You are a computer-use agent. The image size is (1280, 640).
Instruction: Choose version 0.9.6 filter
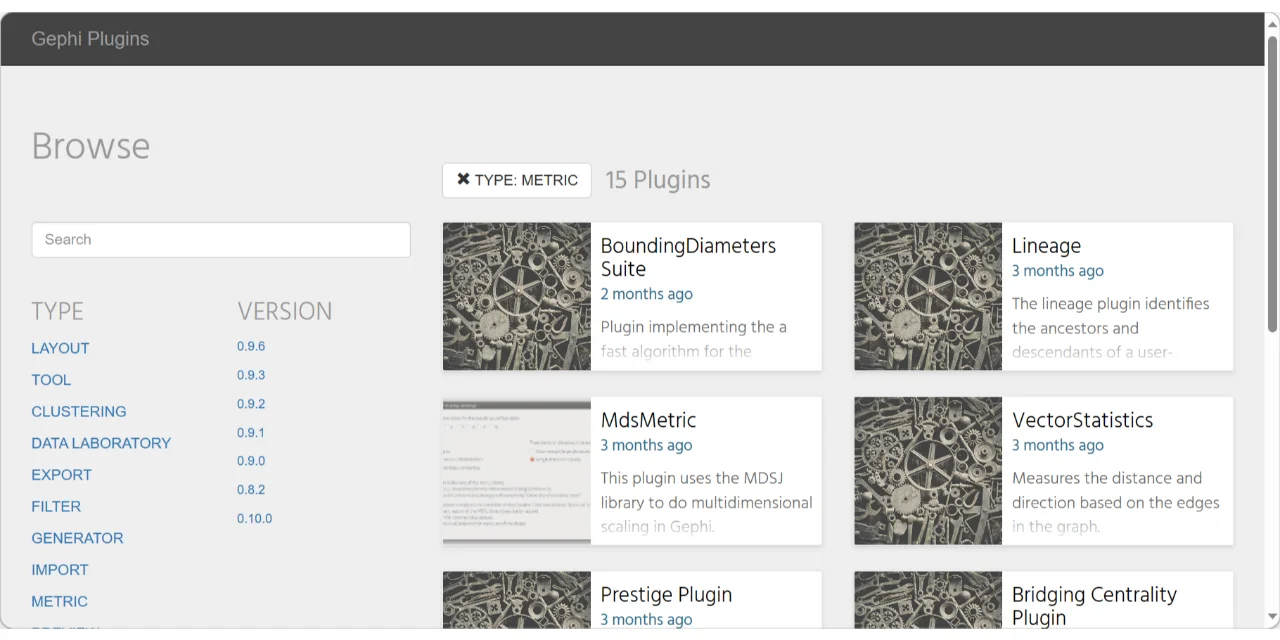tap(251, 346)
